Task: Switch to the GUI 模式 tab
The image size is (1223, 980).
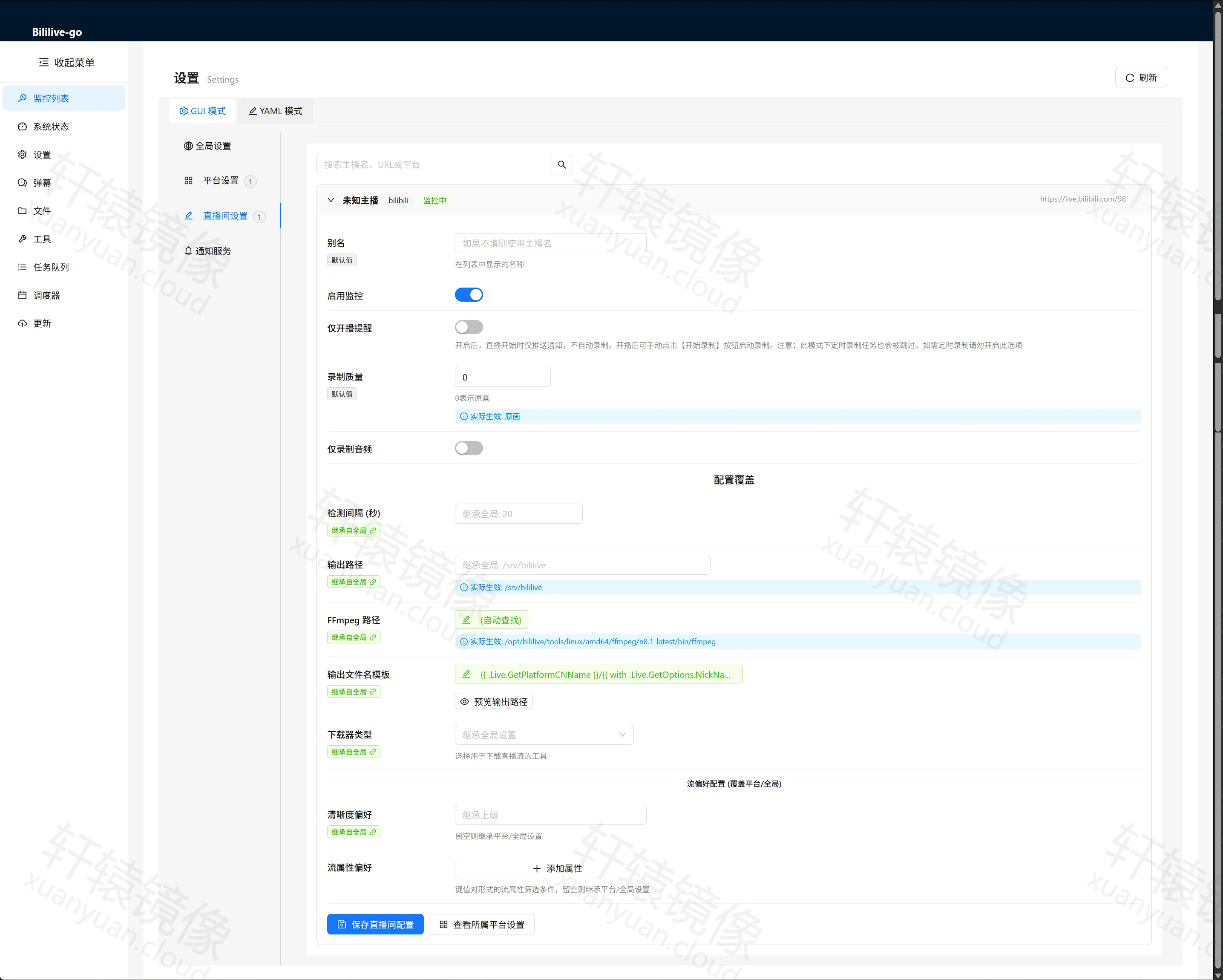Action: click(202, 111)
